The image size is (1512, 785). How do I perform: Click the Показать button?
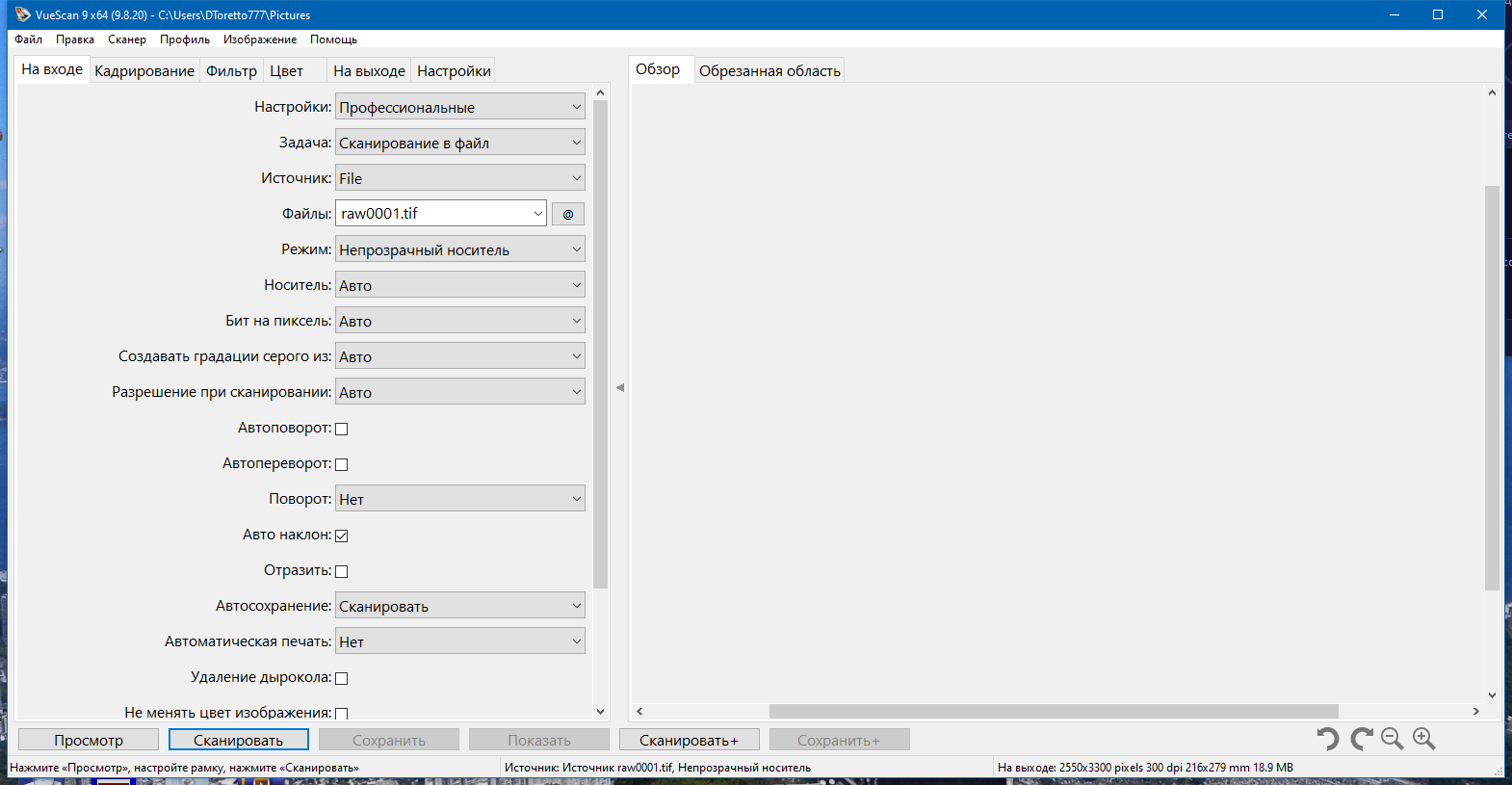539,740
